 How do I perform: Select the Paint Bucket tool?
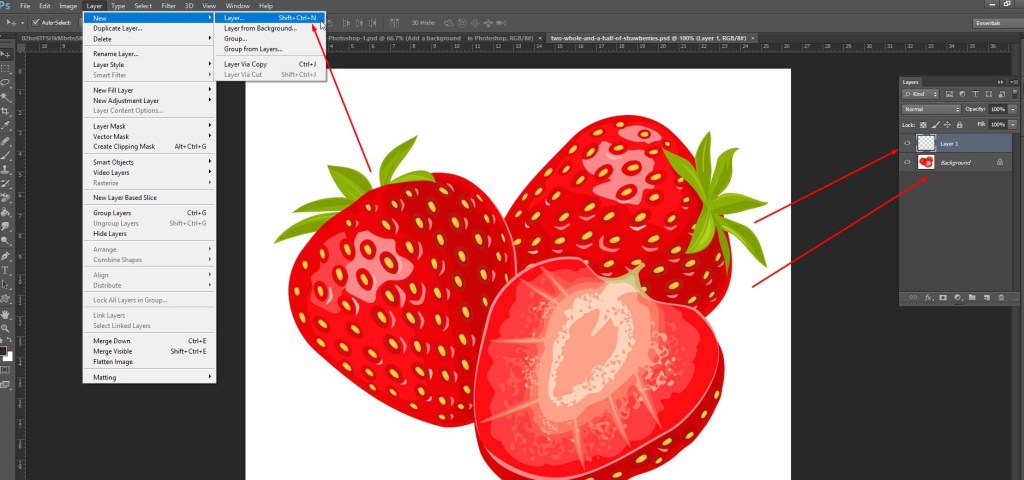[6, 211]
